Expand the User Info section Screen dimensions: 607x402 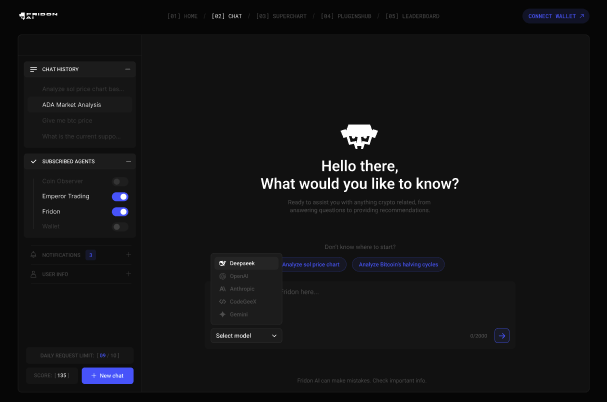pos(129,274)
